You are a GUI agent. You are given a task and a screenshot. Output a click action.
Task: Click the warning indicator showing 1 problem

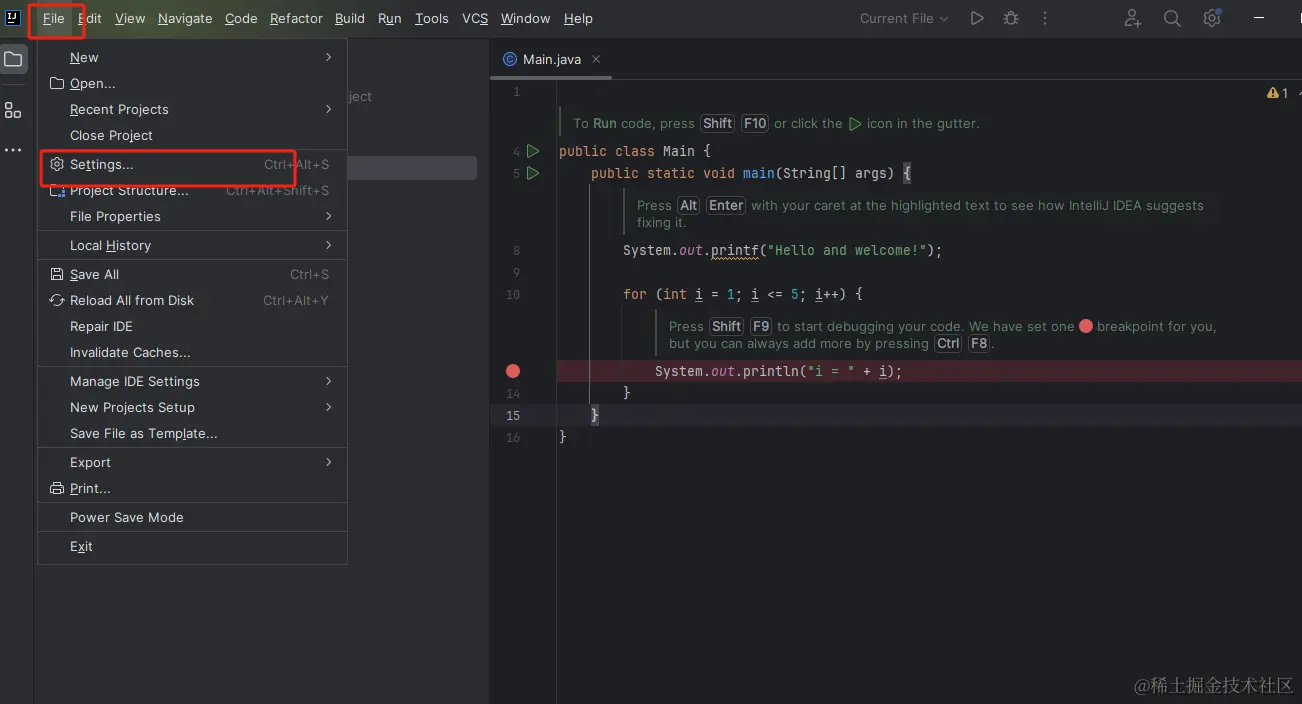point(1277,93)
